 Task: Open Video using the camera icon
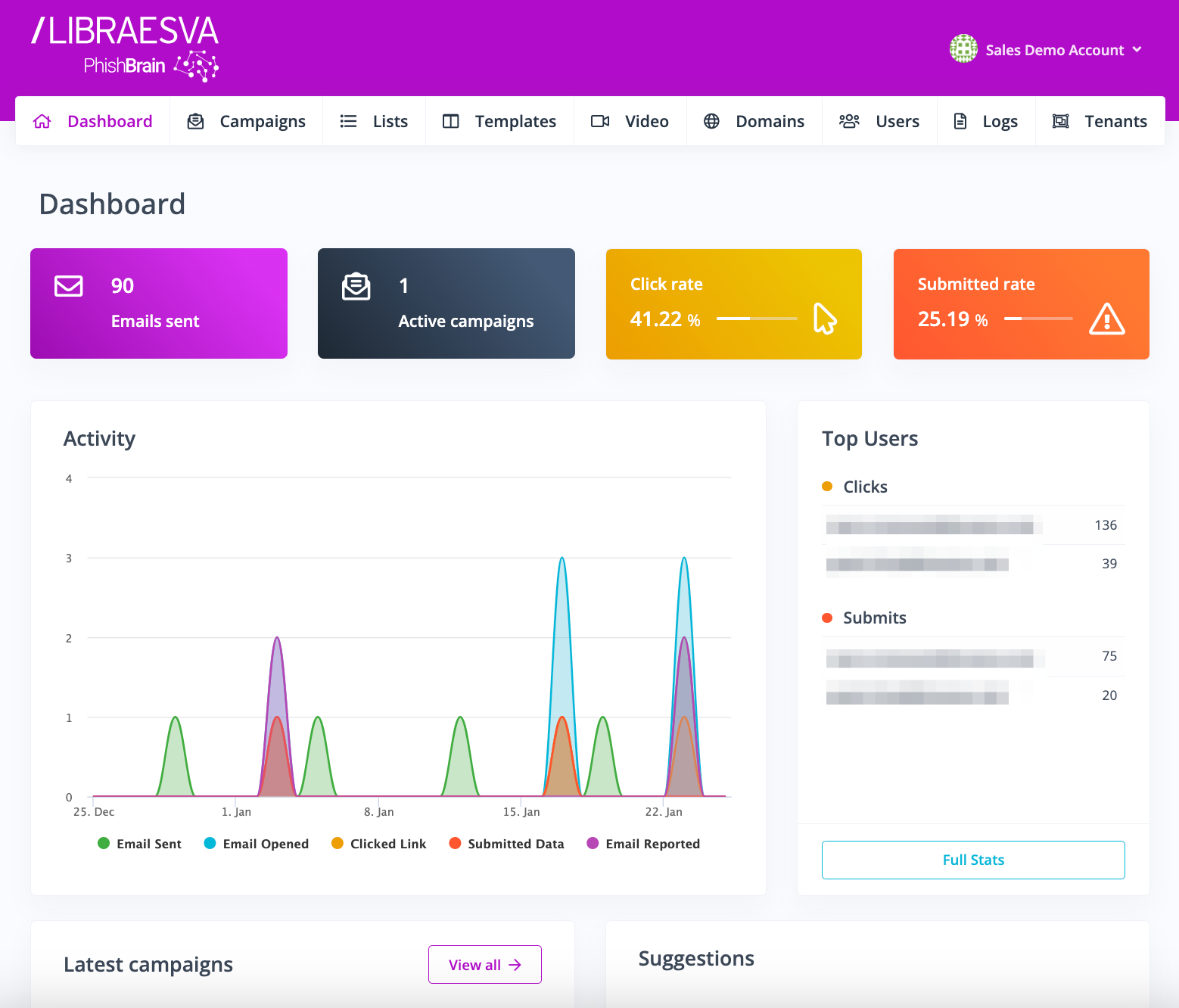tap(600, 121)
